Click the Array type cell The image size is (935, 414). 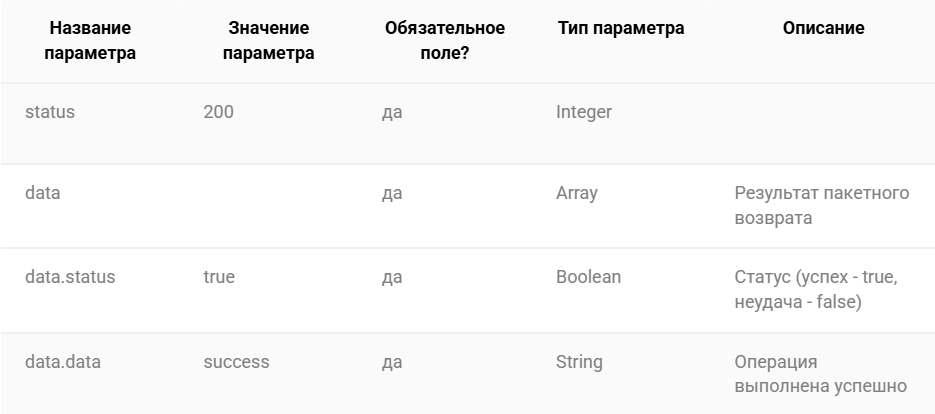click(x=577, y=194)
